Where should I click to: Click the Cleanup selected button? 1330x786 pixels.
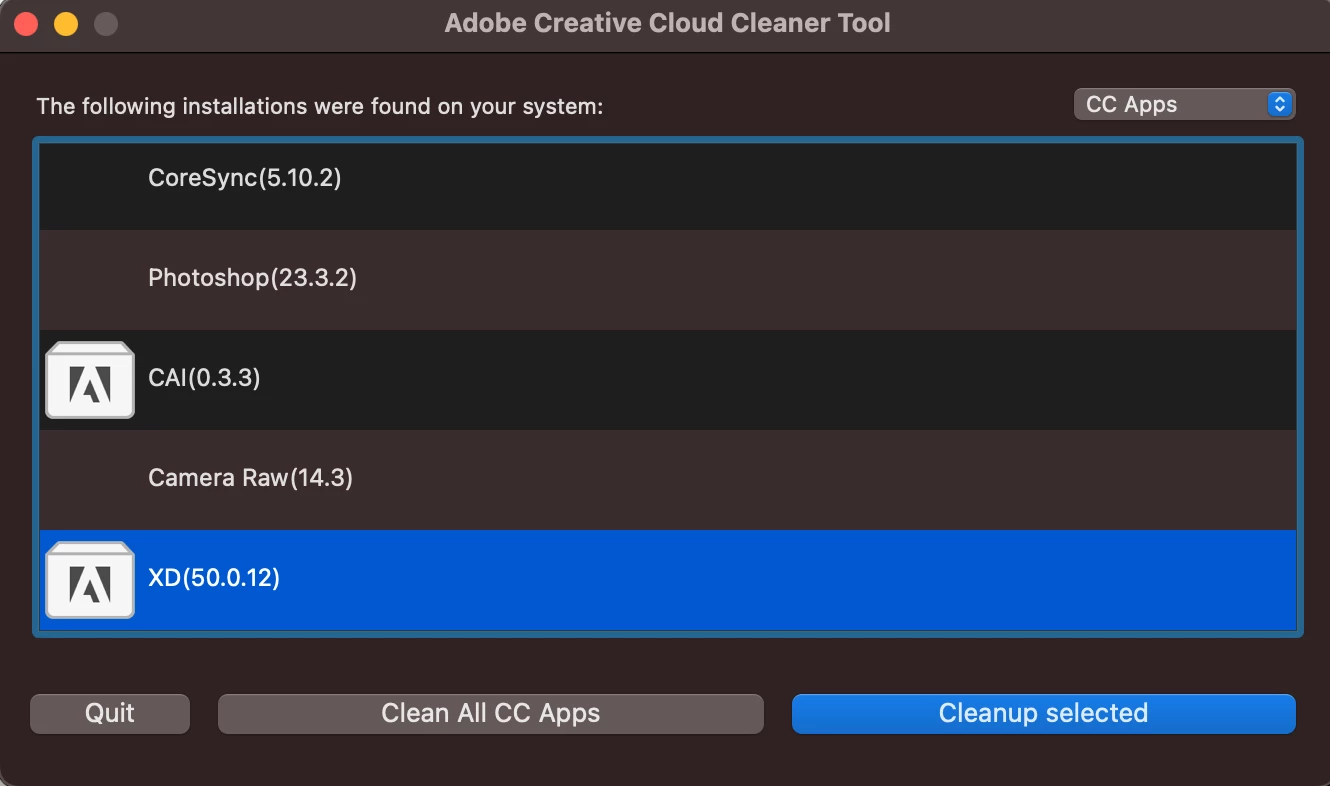pyautogui.click(x=1044, y=714)
